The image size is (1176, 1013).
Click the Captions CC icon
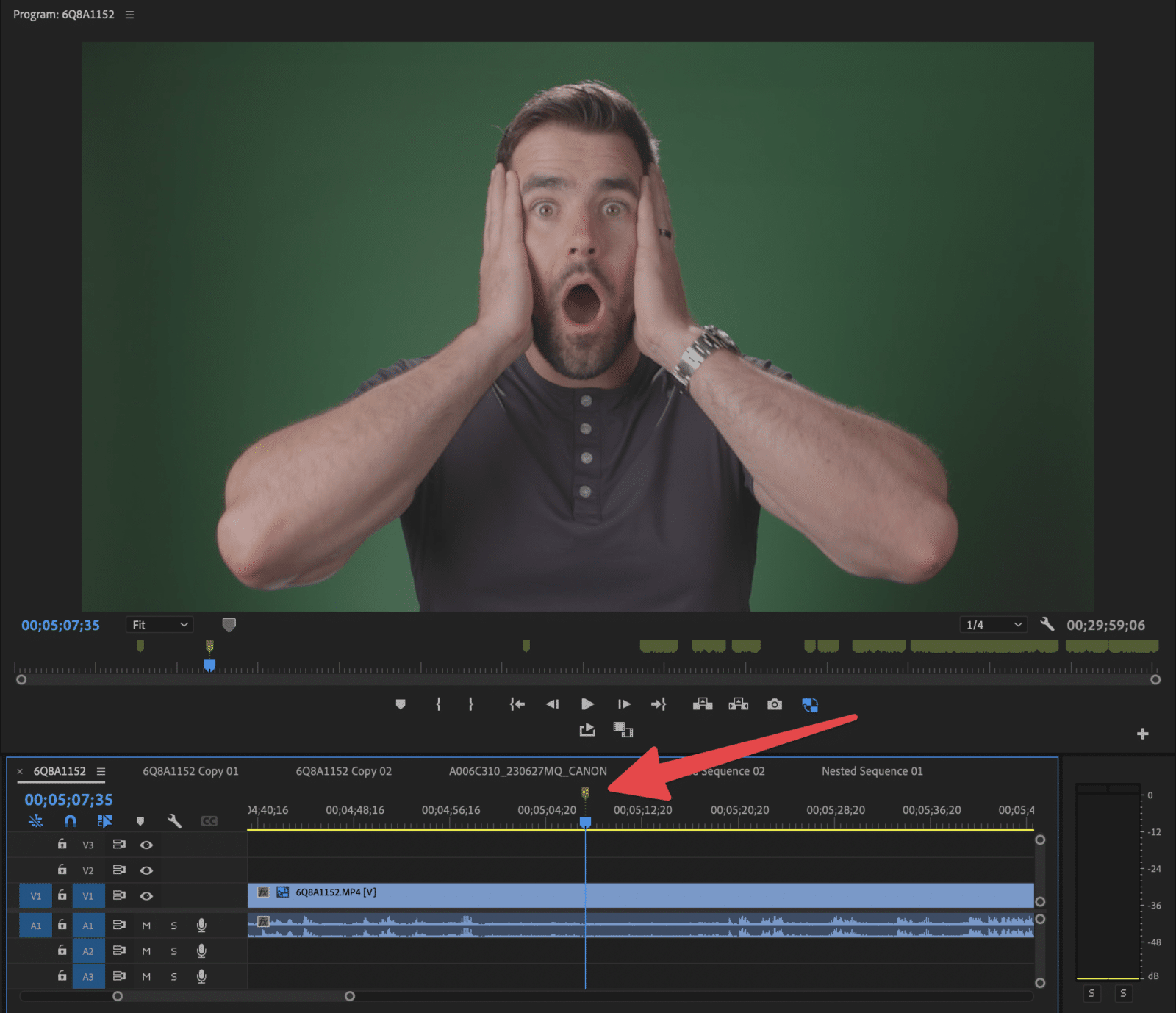point(209,821)
